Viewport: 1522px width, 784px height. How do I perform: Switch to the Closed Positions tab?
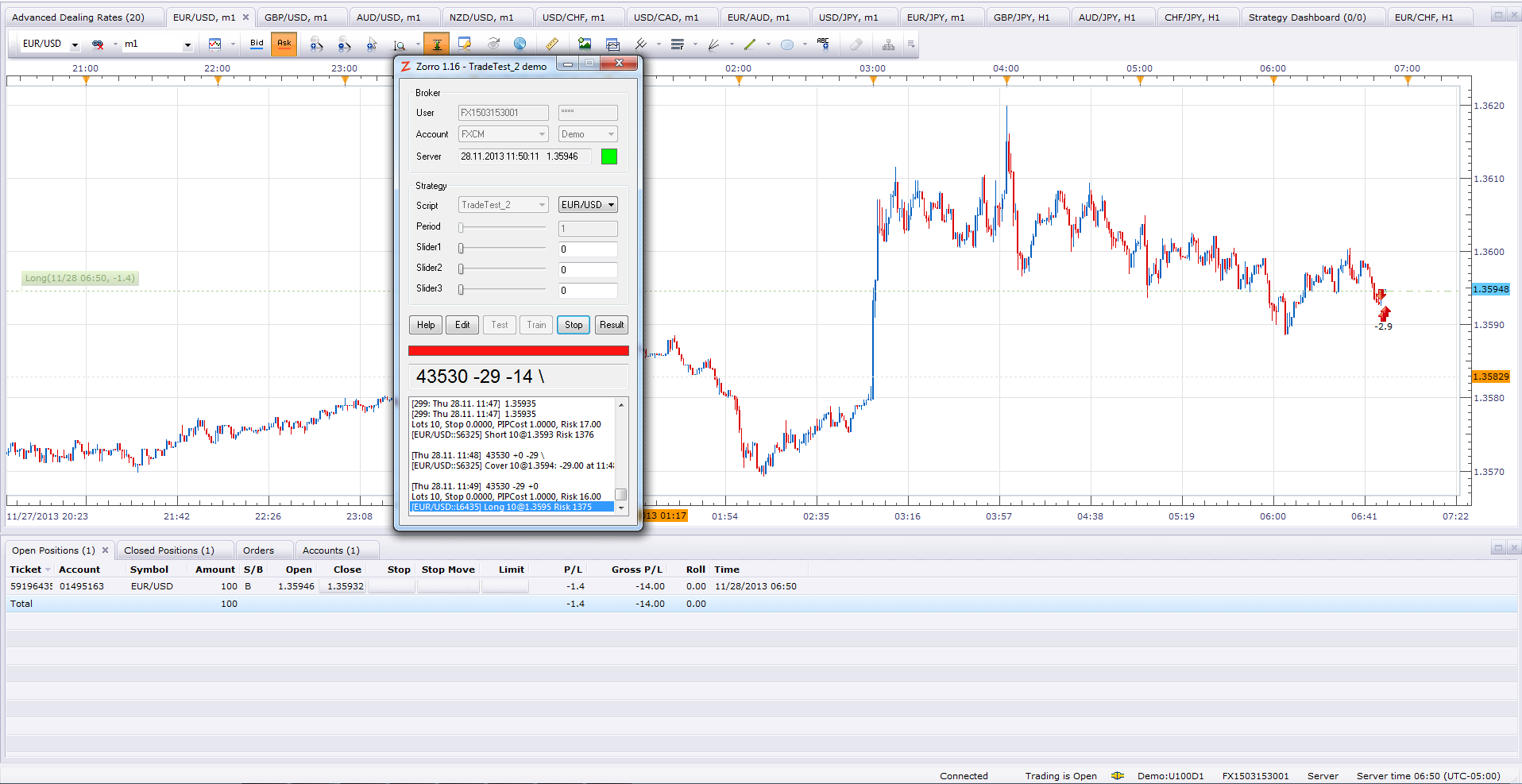(x=168, y=550)
